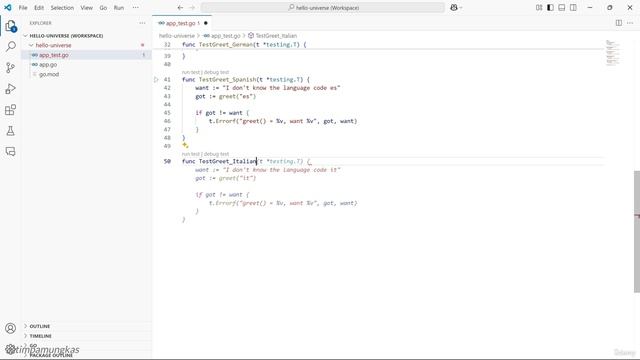
Task: Open editor More Actions ellipsis
Action: click(x=630, y=23)
